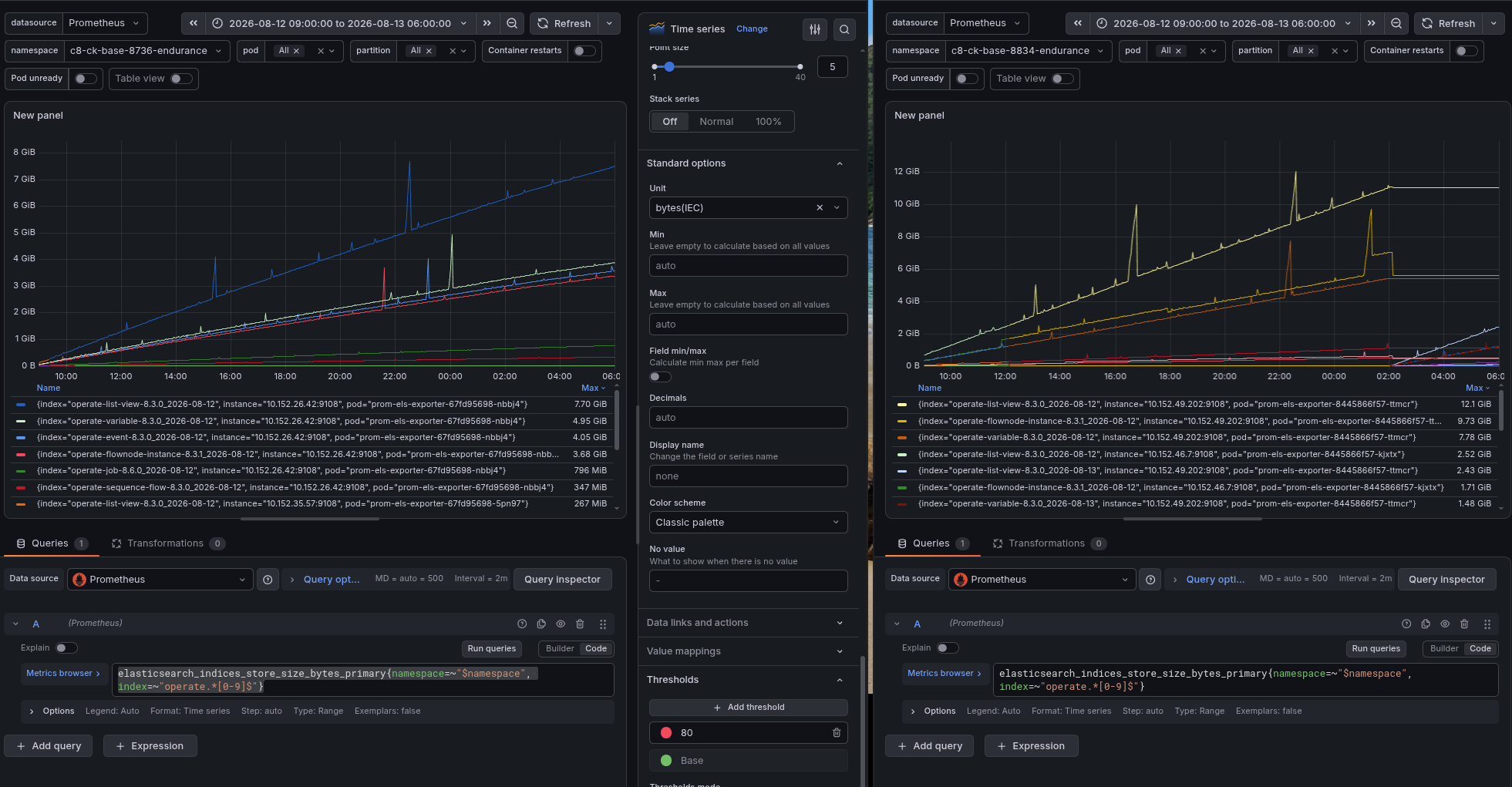The height and width of the screenshot is (787, 1512).
Task: Zoom out time range in right window
Action: (x=1396, y=23)
